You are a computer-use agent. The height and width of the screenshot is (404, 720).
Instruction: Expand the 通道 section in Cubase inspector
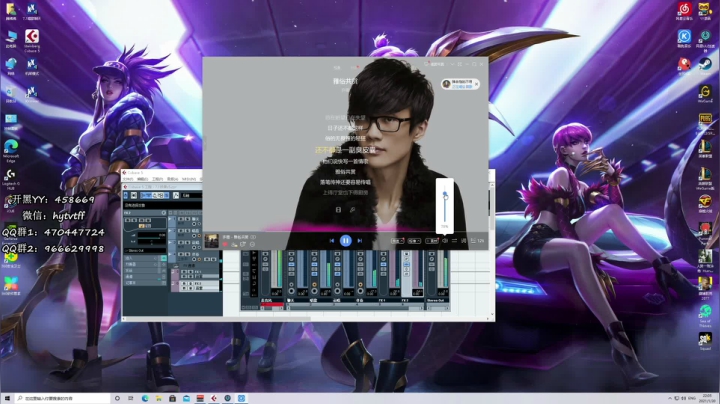coord(145,277)
